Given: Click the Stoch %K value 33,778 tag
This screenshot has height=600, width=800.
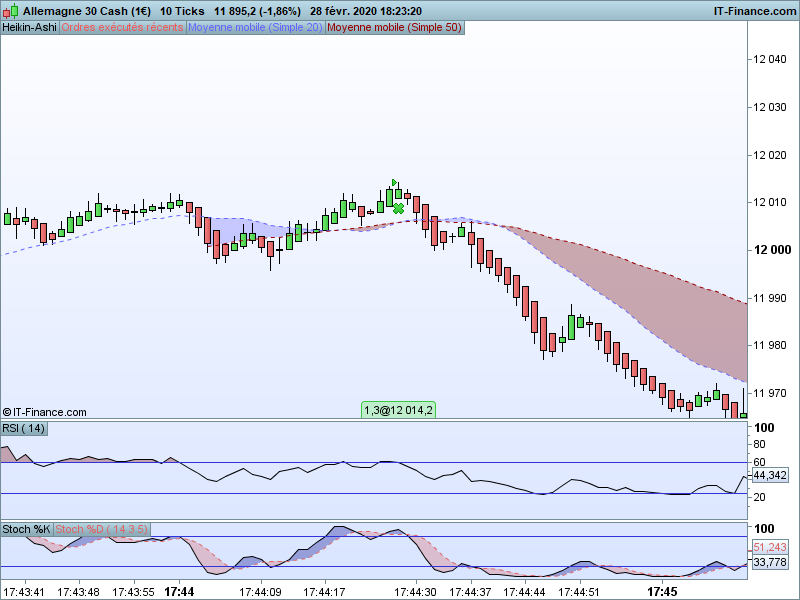Looking at the screenshot, I should pyautogui.click(x=770, y=562).
